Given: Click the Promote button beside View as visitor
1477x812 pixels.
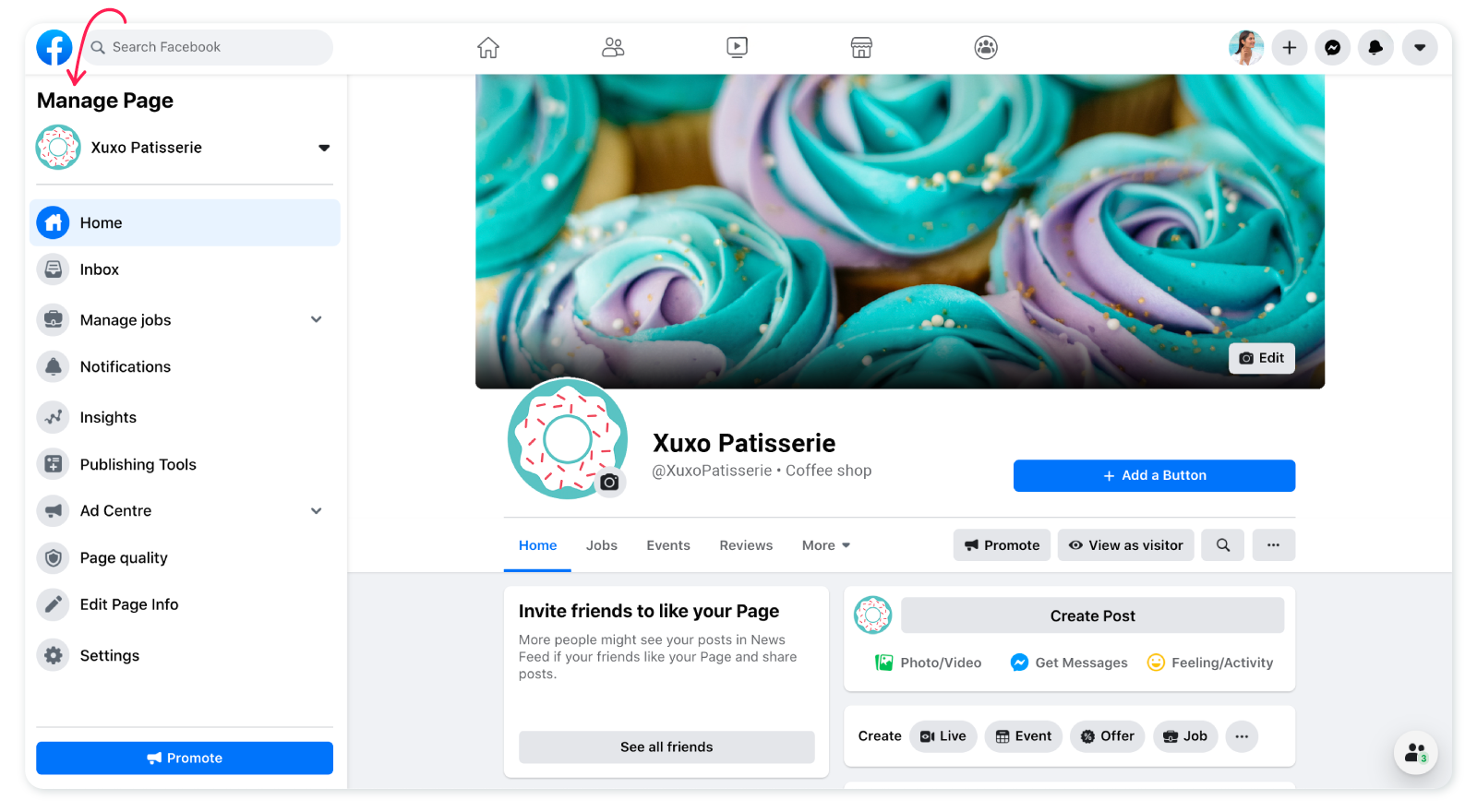Looking at the screenshot, I should [x=1002, y=545].
